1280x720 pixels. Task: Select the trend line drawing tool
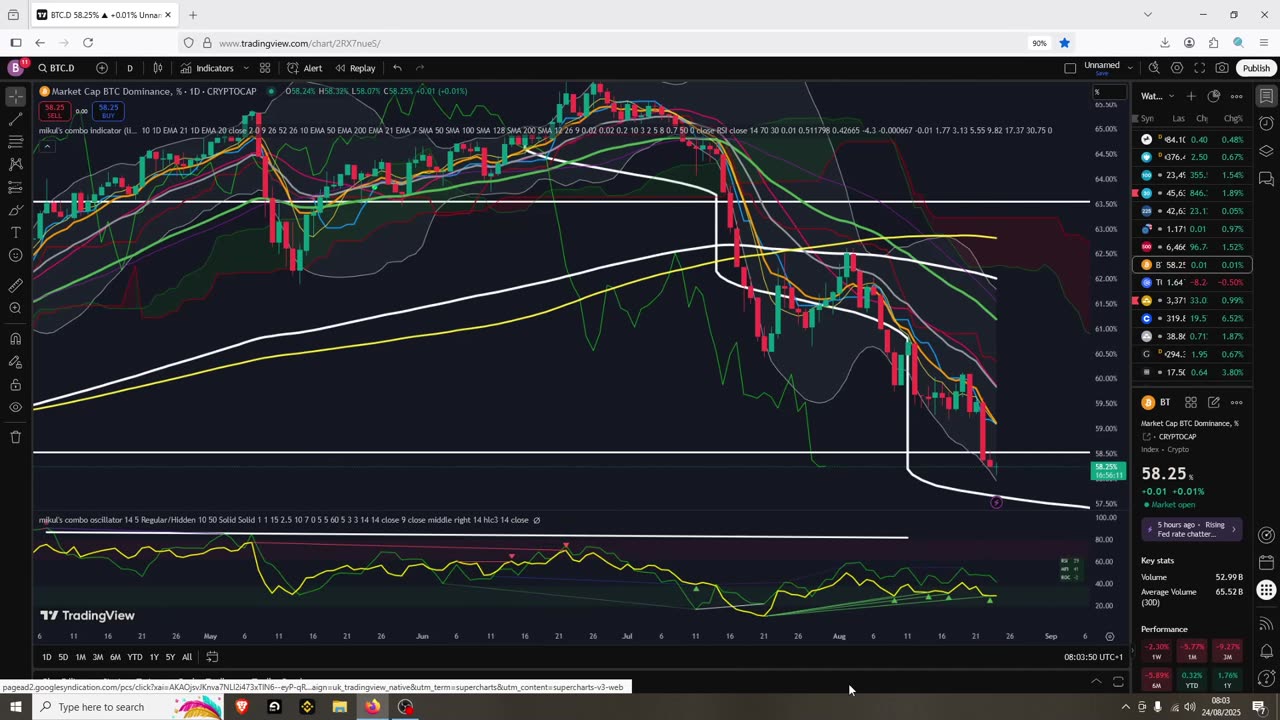[16, 119]
